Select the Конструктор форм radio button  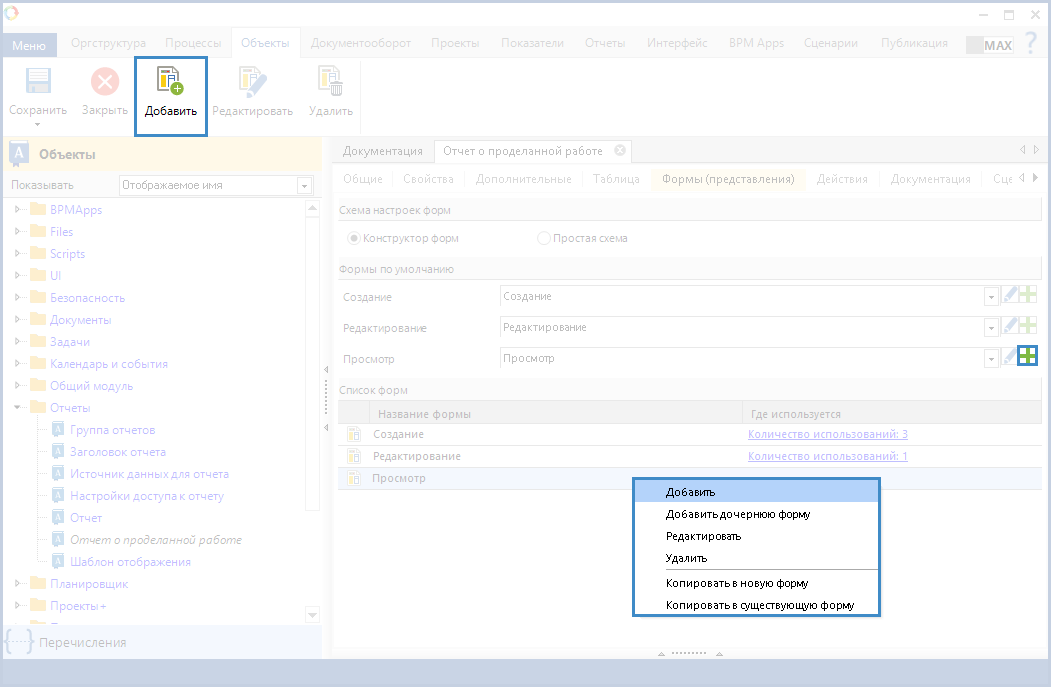point(354,238)
